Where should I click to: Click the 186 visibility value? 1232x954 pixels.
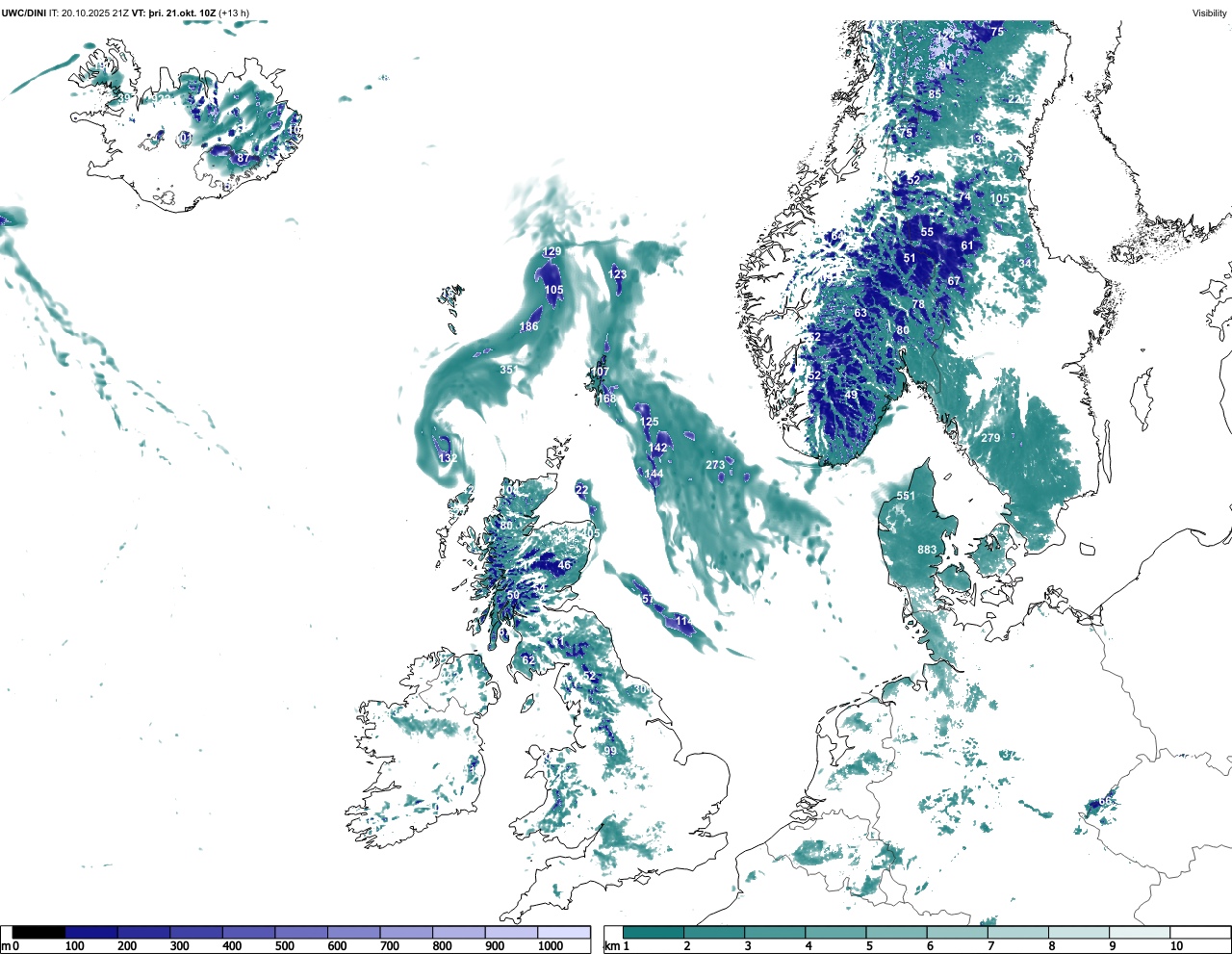coord(528,326)
